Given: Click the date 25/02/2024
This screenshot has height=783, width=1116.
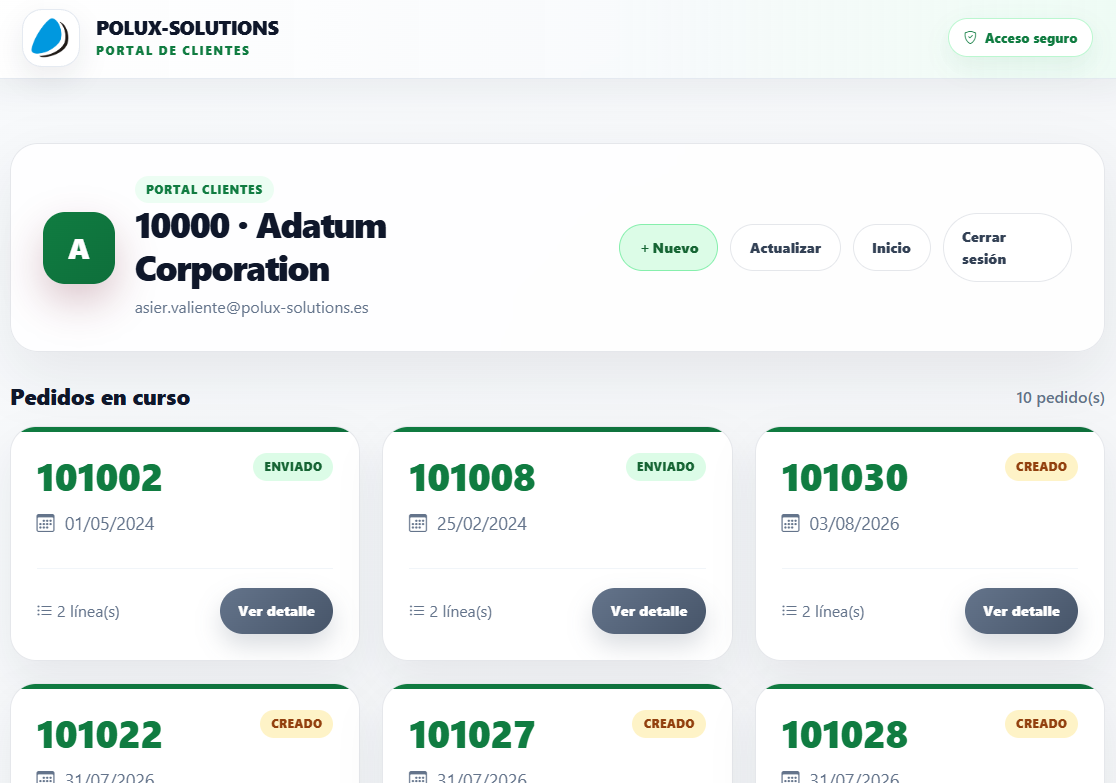Looking at the screenshot, I should (482, 524).
